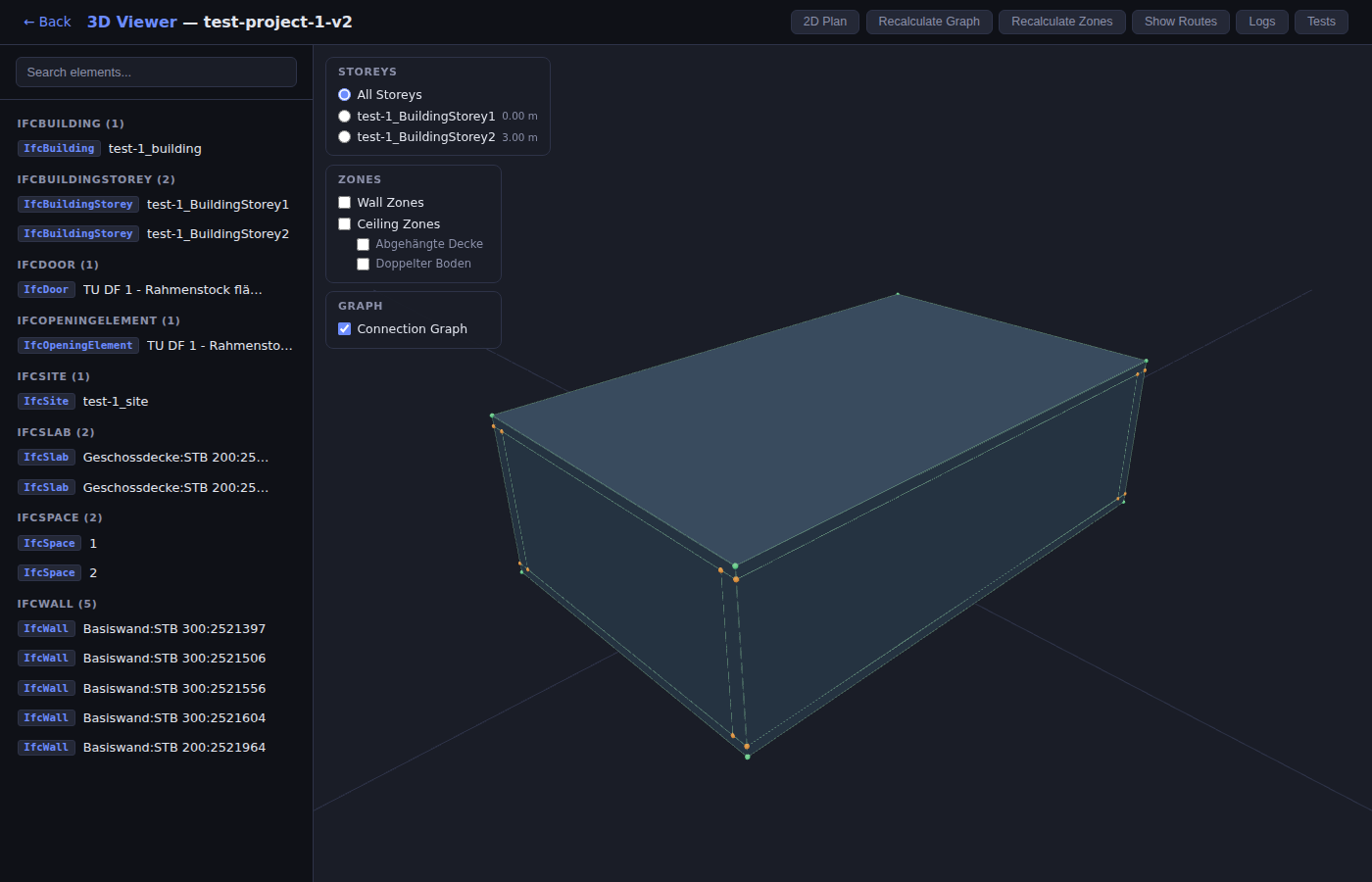This screenshot has width=1372, height=882.
Task: Select wall Basiswand:STB 300:2521397
Action: click(x=173, y=629)
